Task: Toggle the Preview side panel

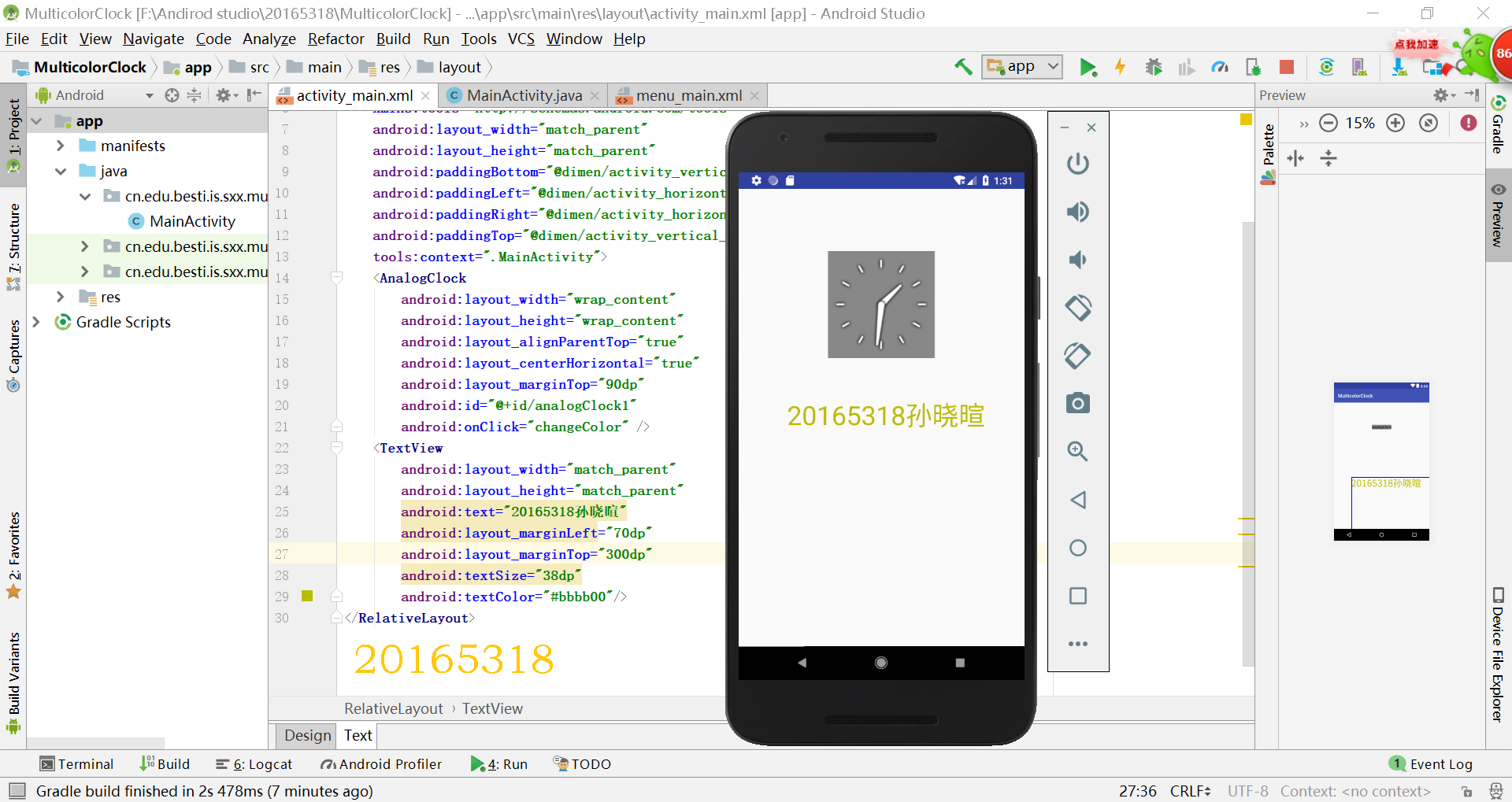Action: coord(1498,216)
